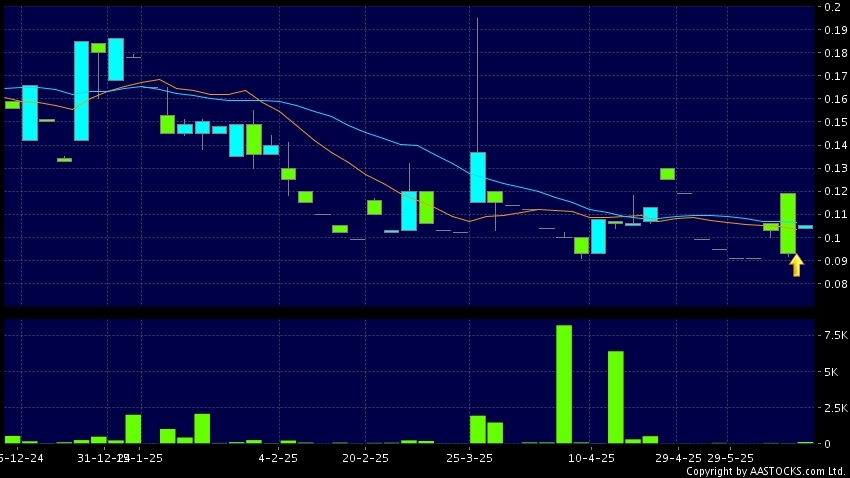The width and height of the screenshot is (850, 478).
Task: Click the 0.17 price axis label
Action: pos(836,76)
